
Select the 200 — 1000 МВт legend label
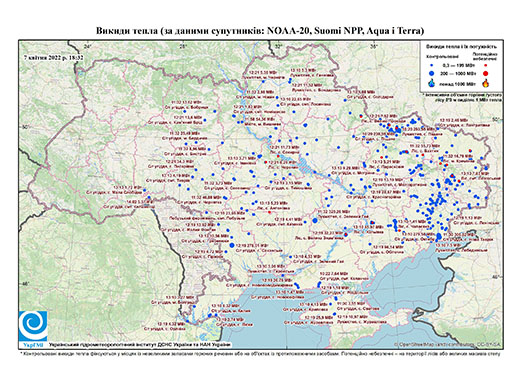[x=459, y=73]
